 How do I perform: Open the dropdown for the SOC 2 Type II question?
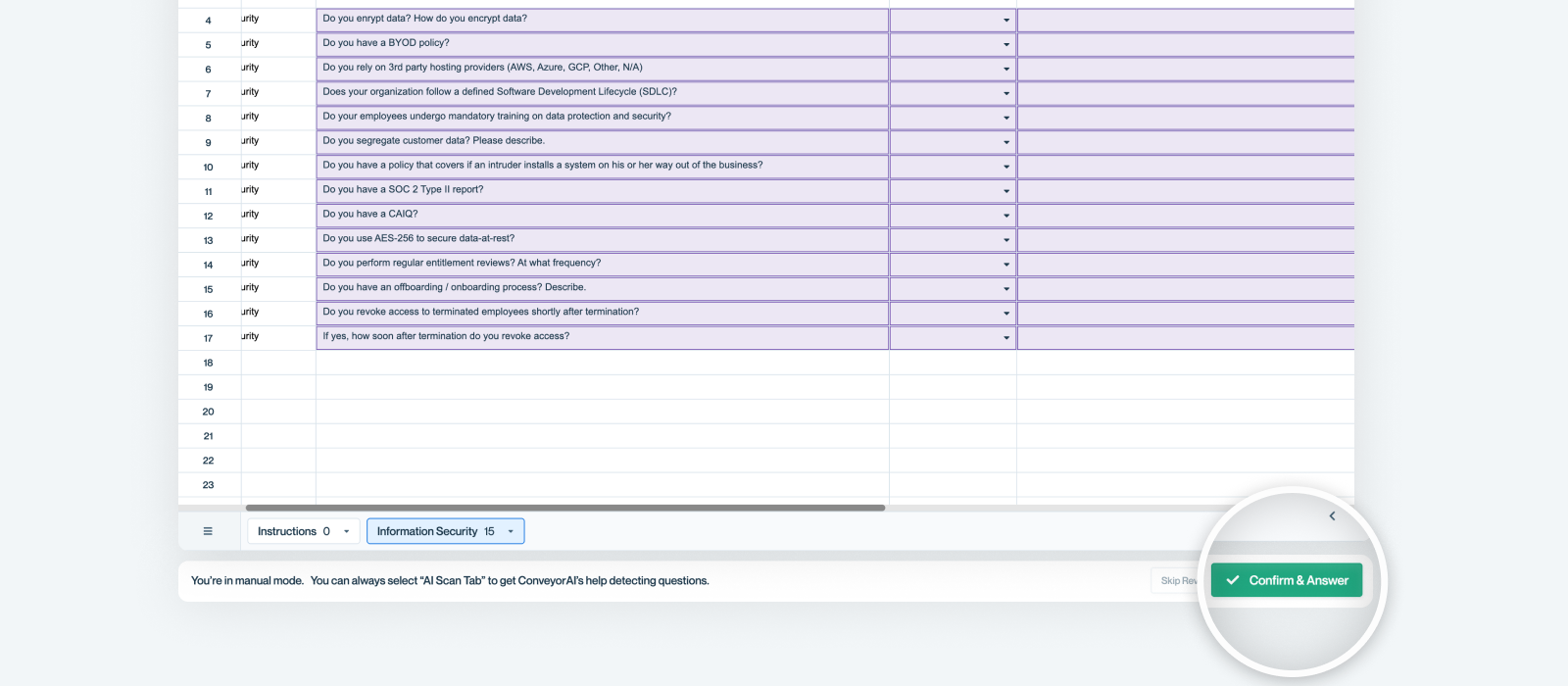click(1006, 191)
